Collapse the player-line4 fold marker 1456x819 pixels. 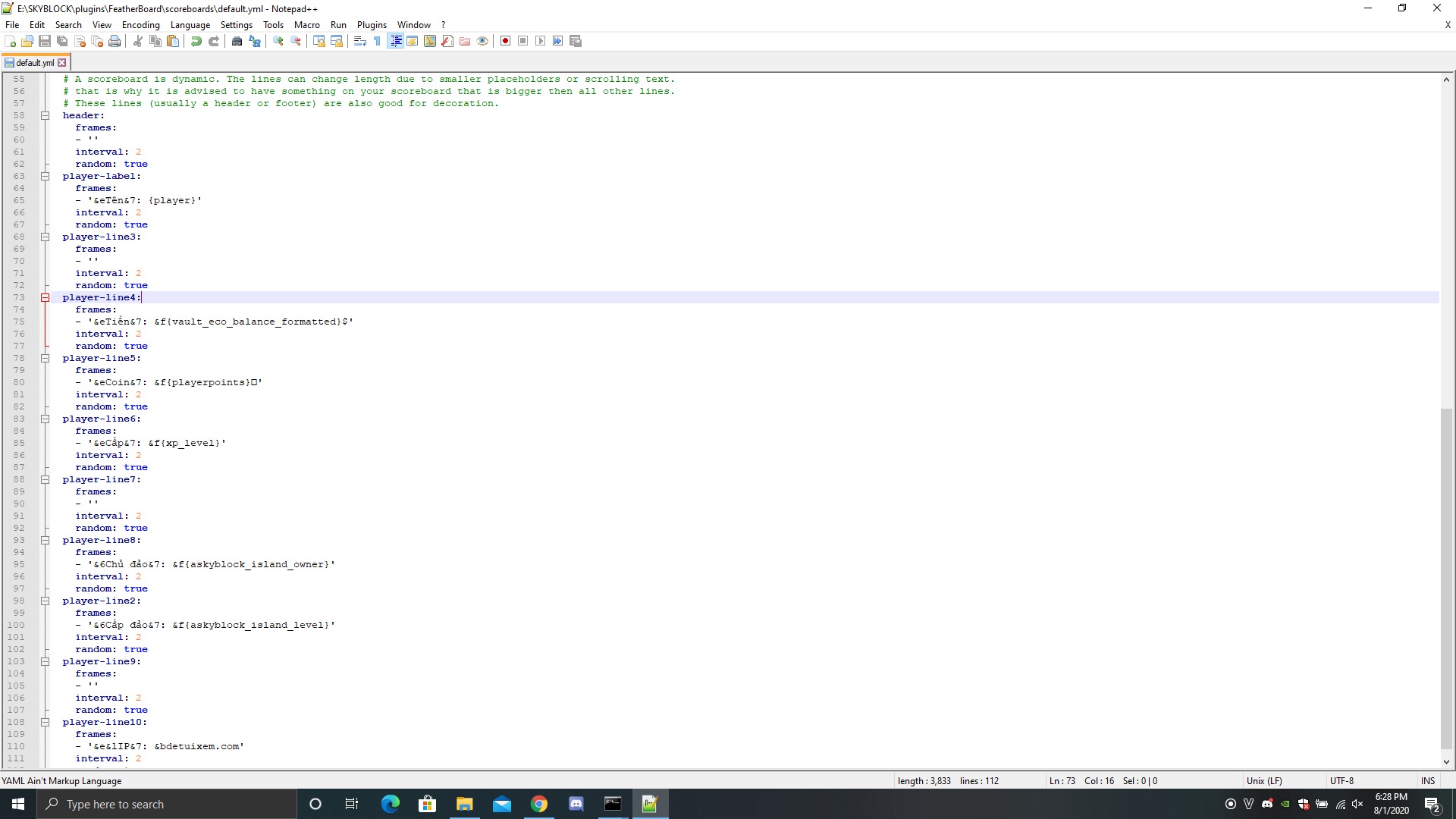45,298
